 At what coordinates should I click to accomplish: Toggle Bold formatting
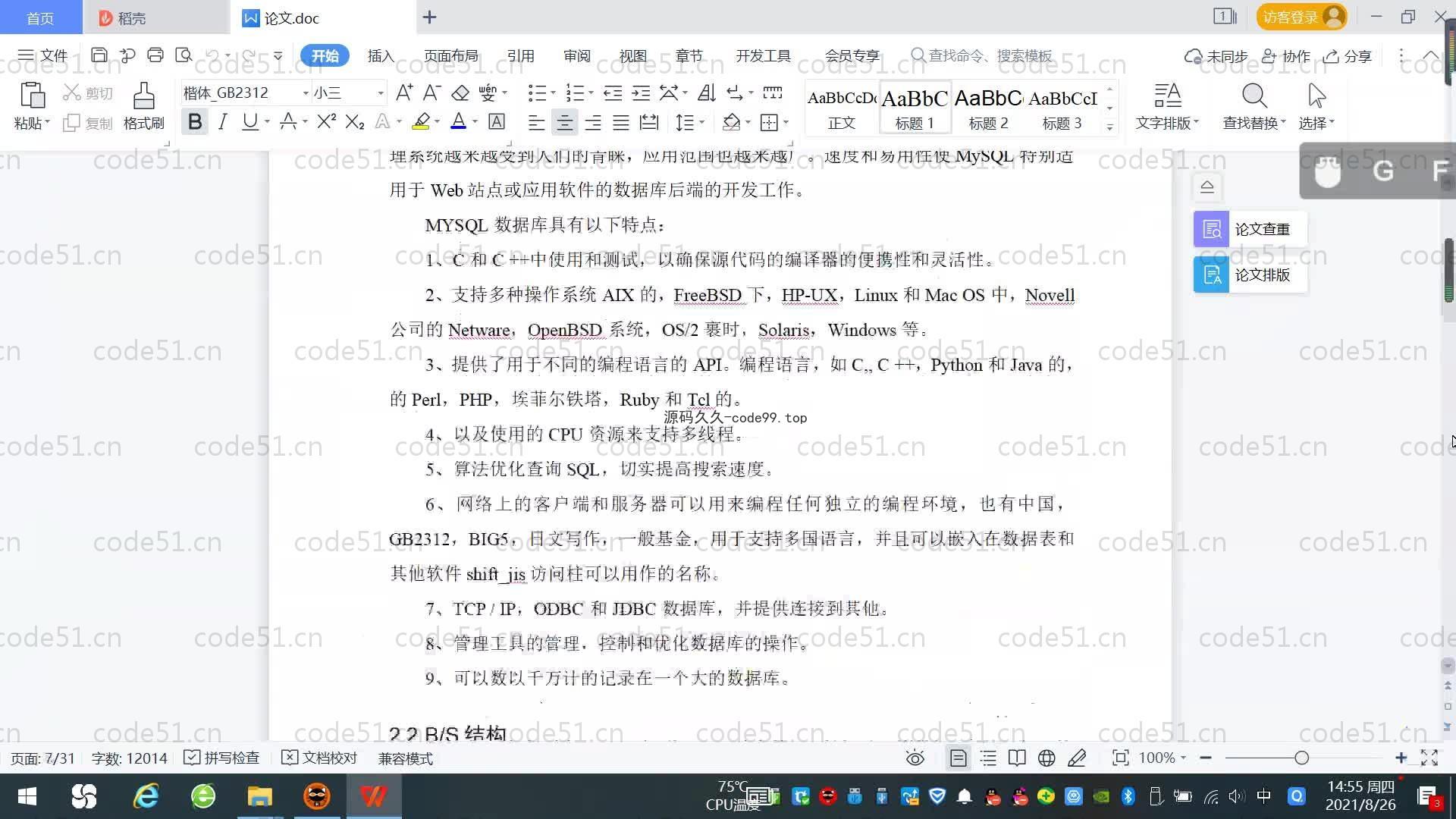[195, 121]
